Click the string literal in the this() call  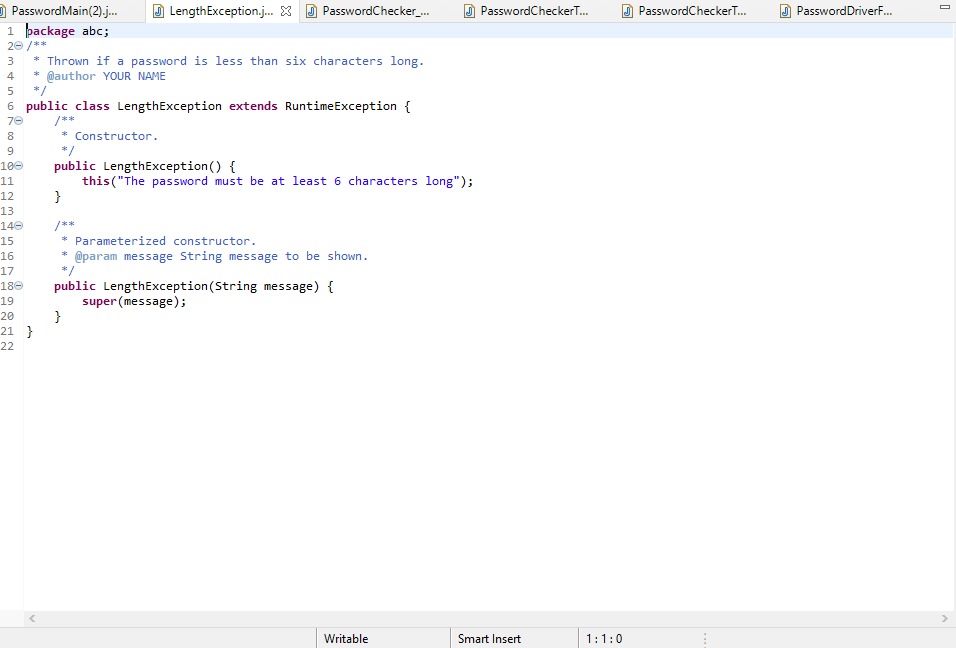[288, 181]
